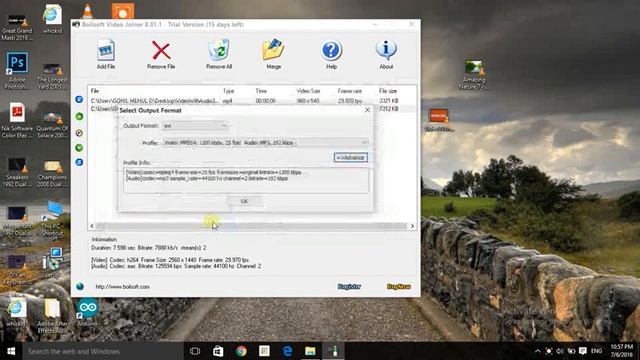The height and width of the screenshot is (360, 640).
Task: Click the green move-down side icon
Action: click(80, 148)
